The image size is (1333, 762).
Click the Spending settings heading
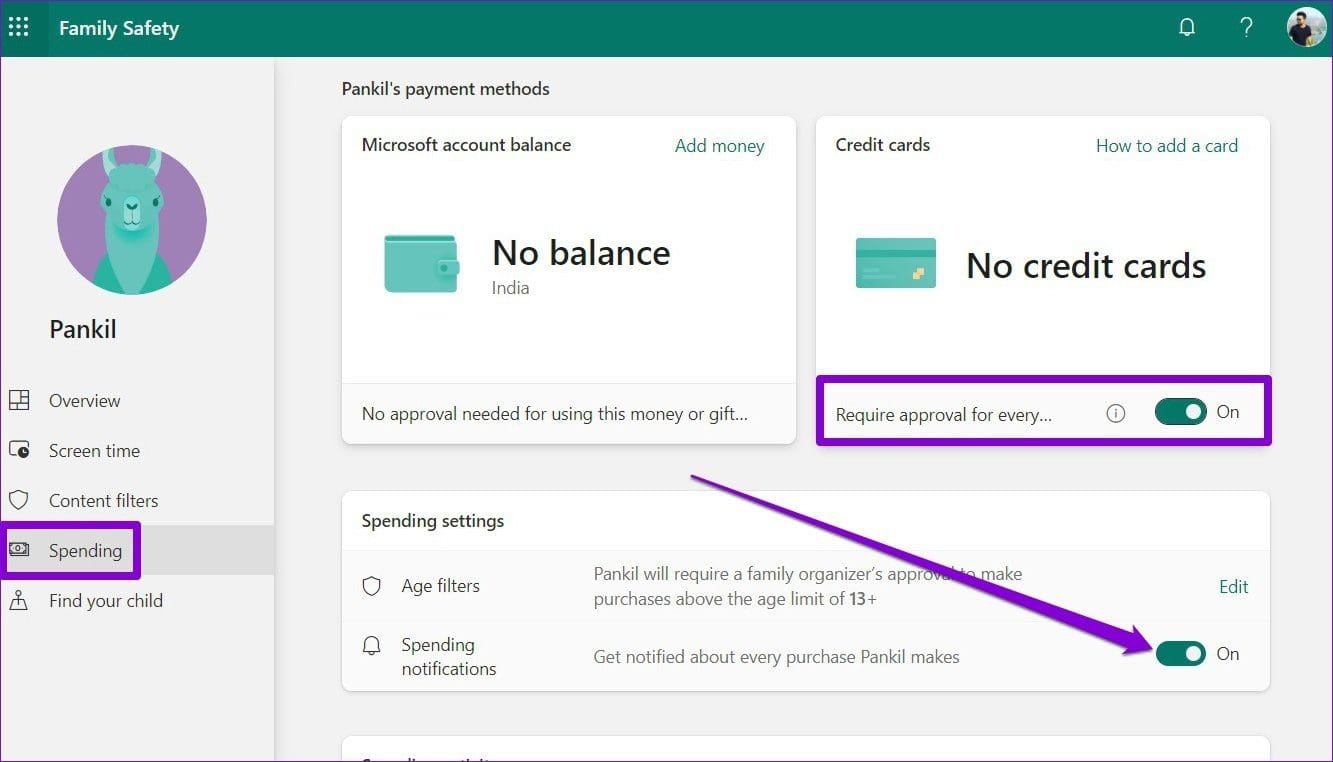point(433,521)
